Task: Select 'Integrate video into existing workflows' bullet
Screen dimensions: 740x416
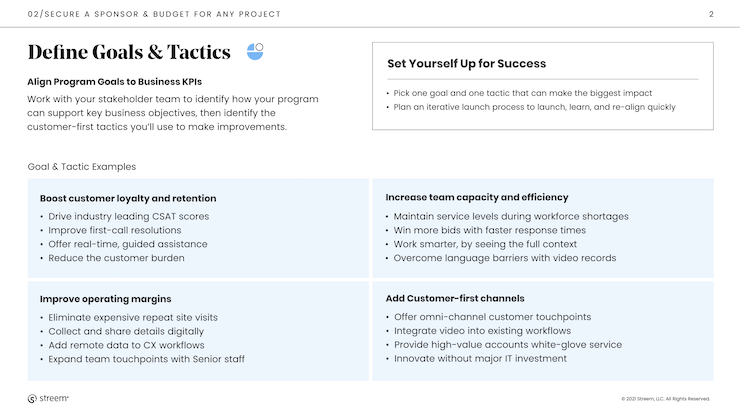Action: coord(482,331)
